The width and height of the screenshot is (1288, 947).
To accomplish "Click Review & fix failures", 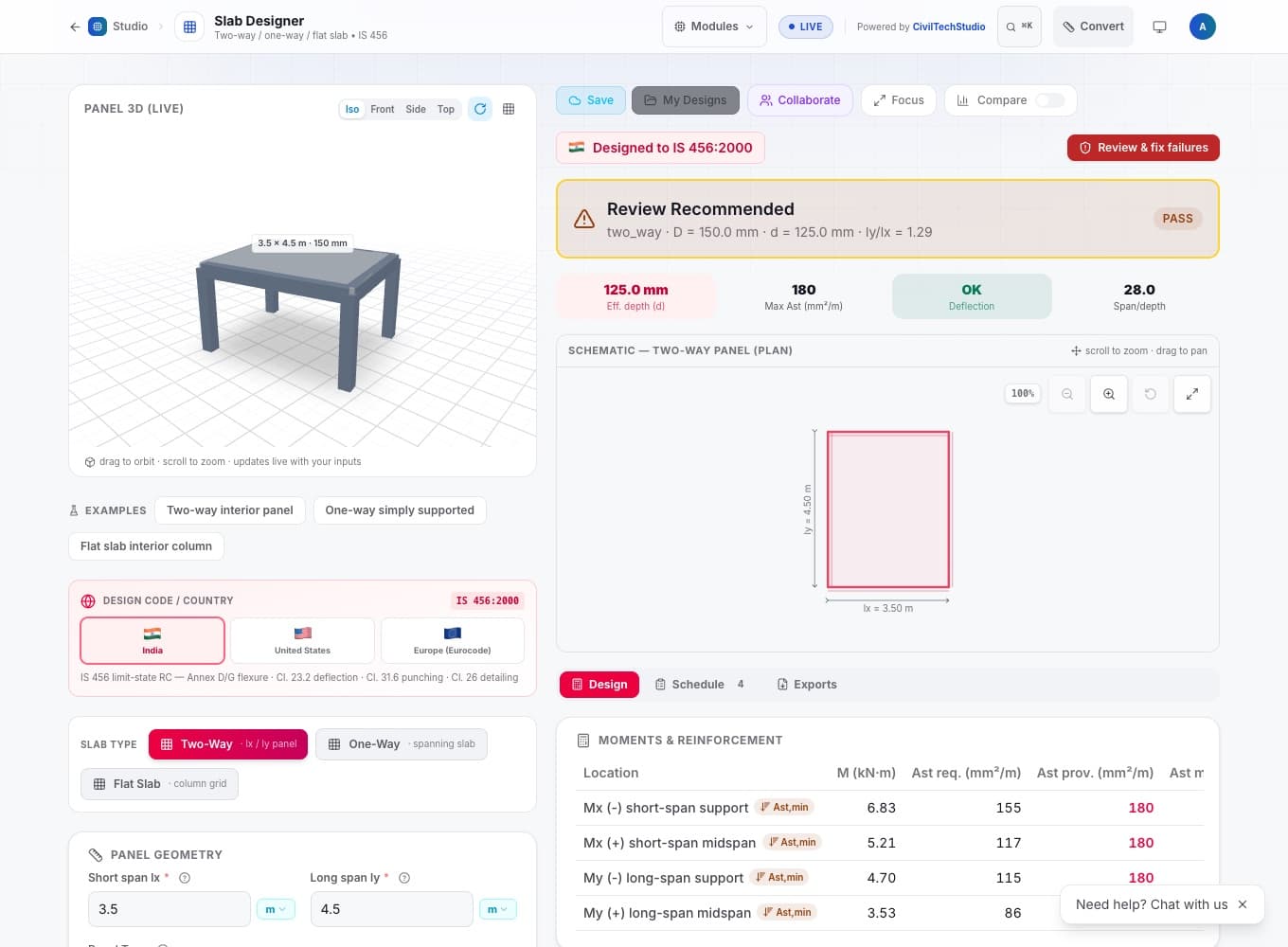I will point(1143,148).
